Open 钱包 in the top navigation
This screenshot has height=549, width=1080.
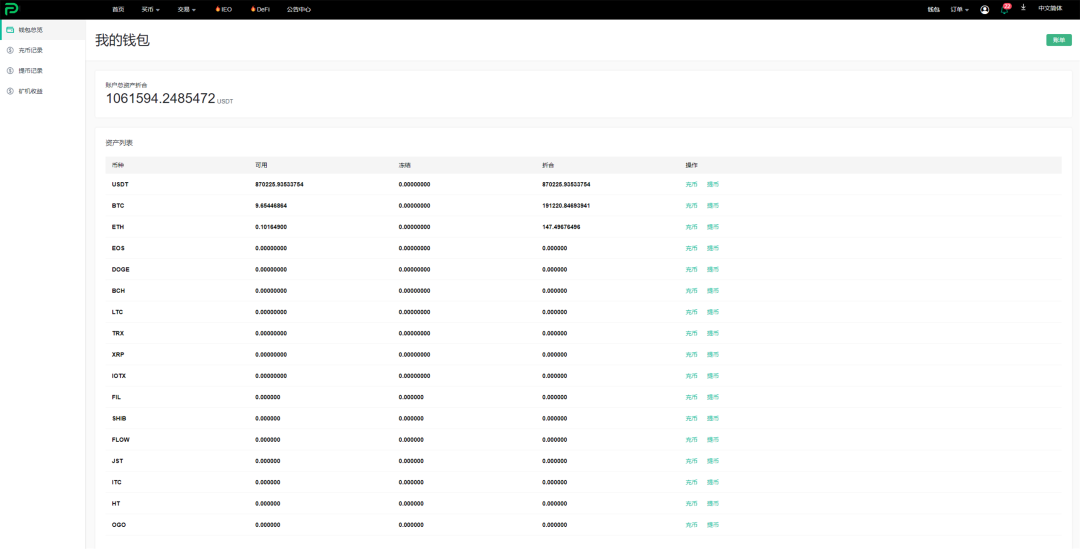(933, 10)
